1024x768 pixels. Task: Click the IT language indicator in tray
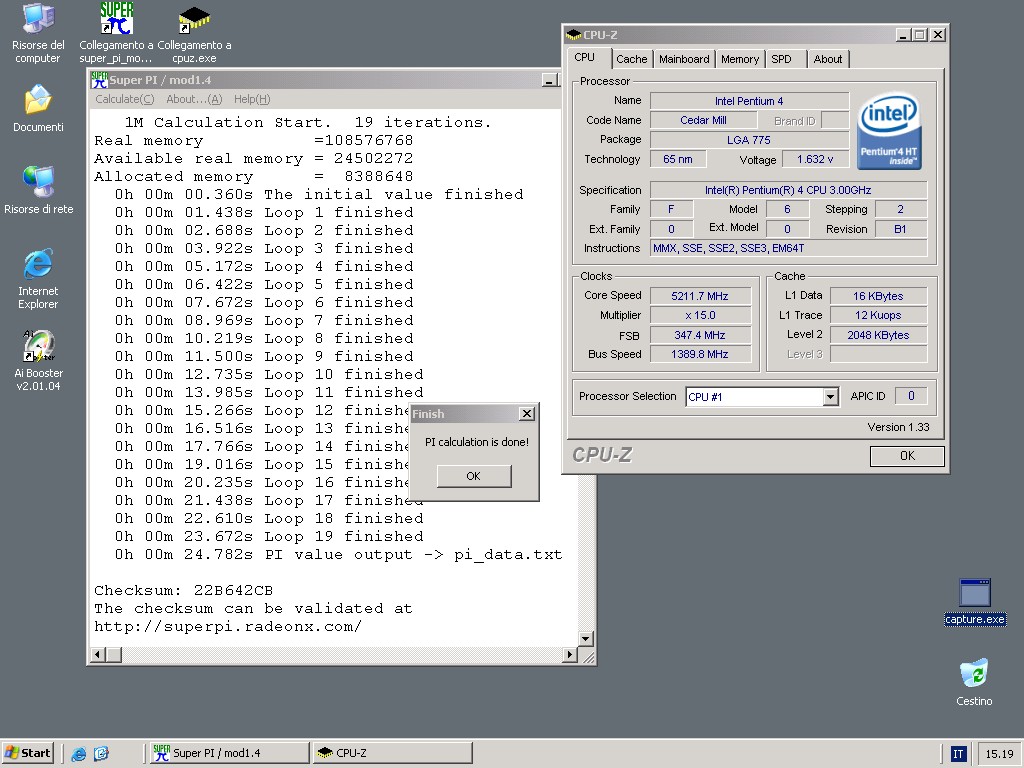(x=958, y=754)
